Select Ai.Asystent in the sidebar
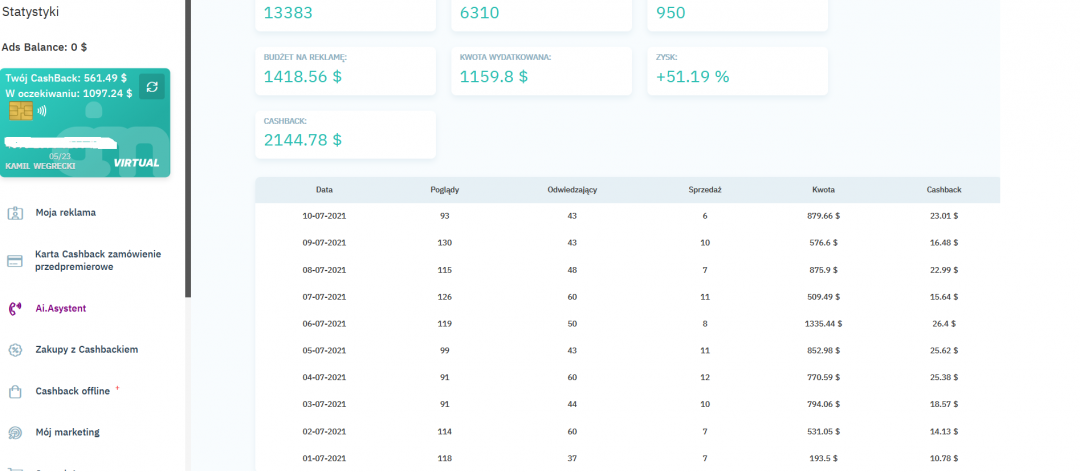Image resolution: width=1080 pixels, height=472 pixels. 60,309
